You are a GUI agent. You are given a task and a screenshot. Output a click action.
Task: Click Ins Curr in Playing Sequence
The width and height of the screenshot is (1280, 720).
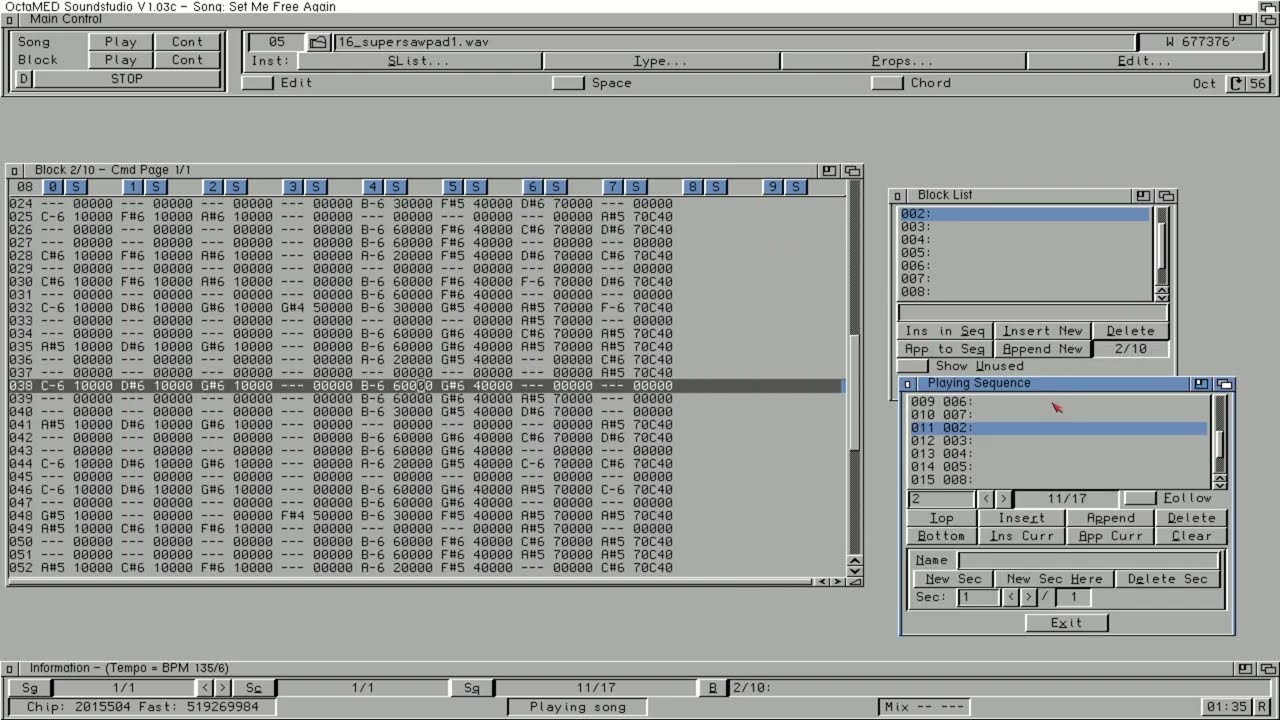(1021, 536)
